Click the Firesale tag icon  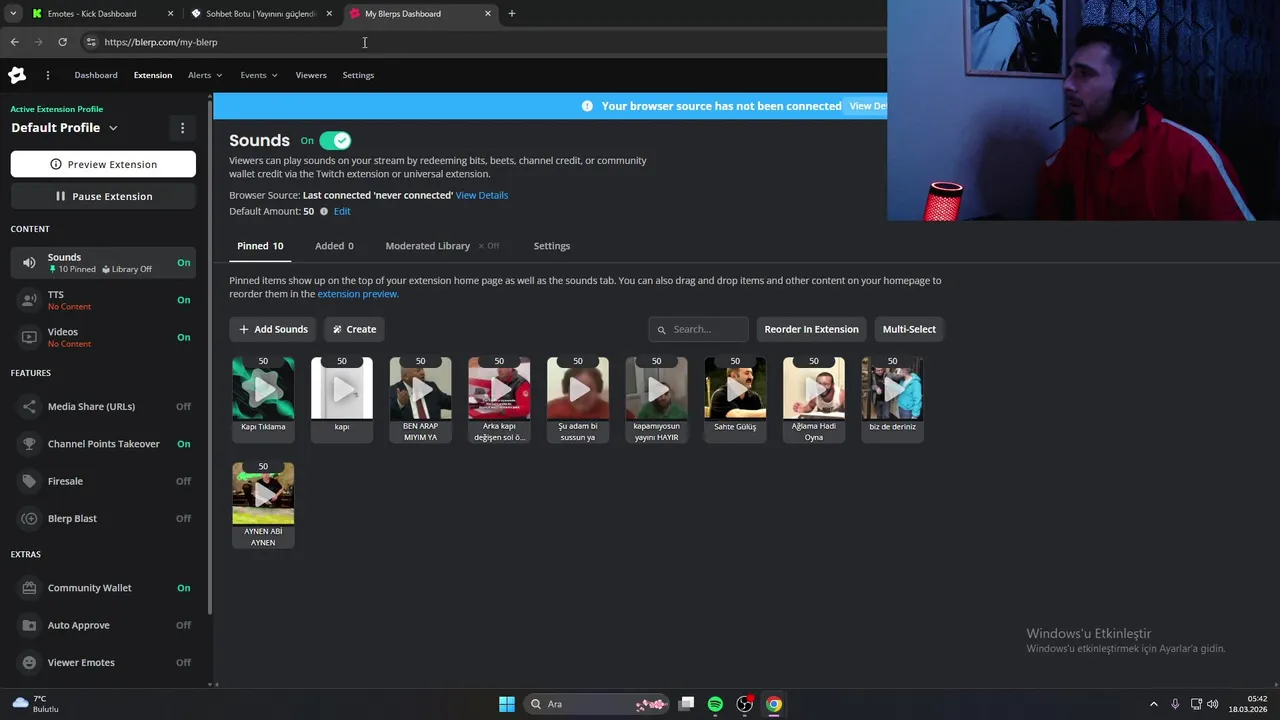point(29,481)
